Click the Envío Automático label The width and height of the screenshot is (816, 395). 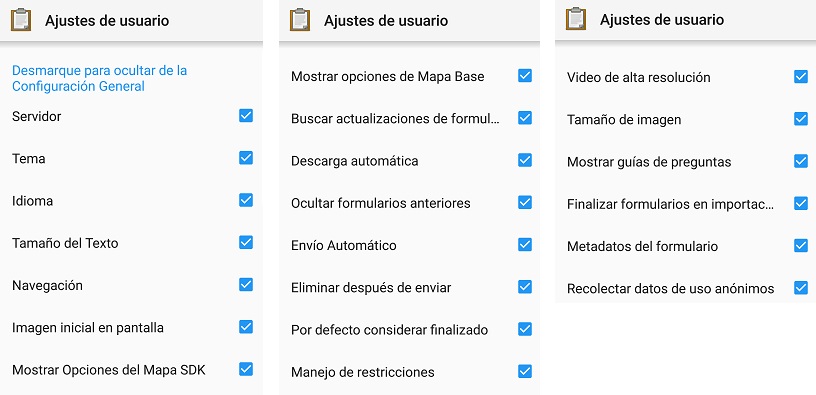point(343,245)
